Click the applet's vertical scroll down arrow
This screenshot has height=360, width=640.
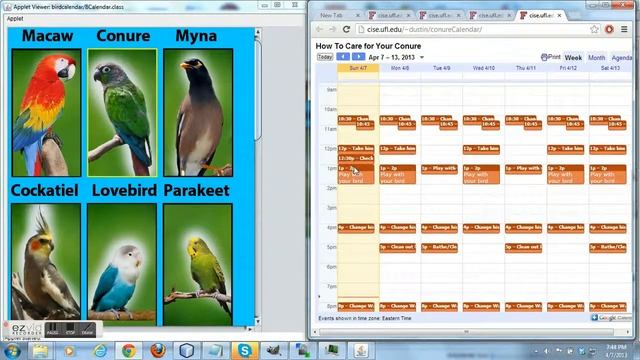click(258, 321)
